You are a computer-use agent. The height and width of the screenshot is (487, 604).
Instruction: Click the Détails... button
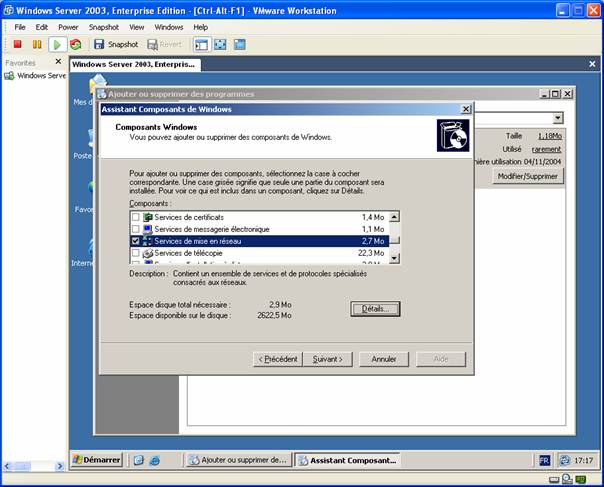[x=375, y=309]
